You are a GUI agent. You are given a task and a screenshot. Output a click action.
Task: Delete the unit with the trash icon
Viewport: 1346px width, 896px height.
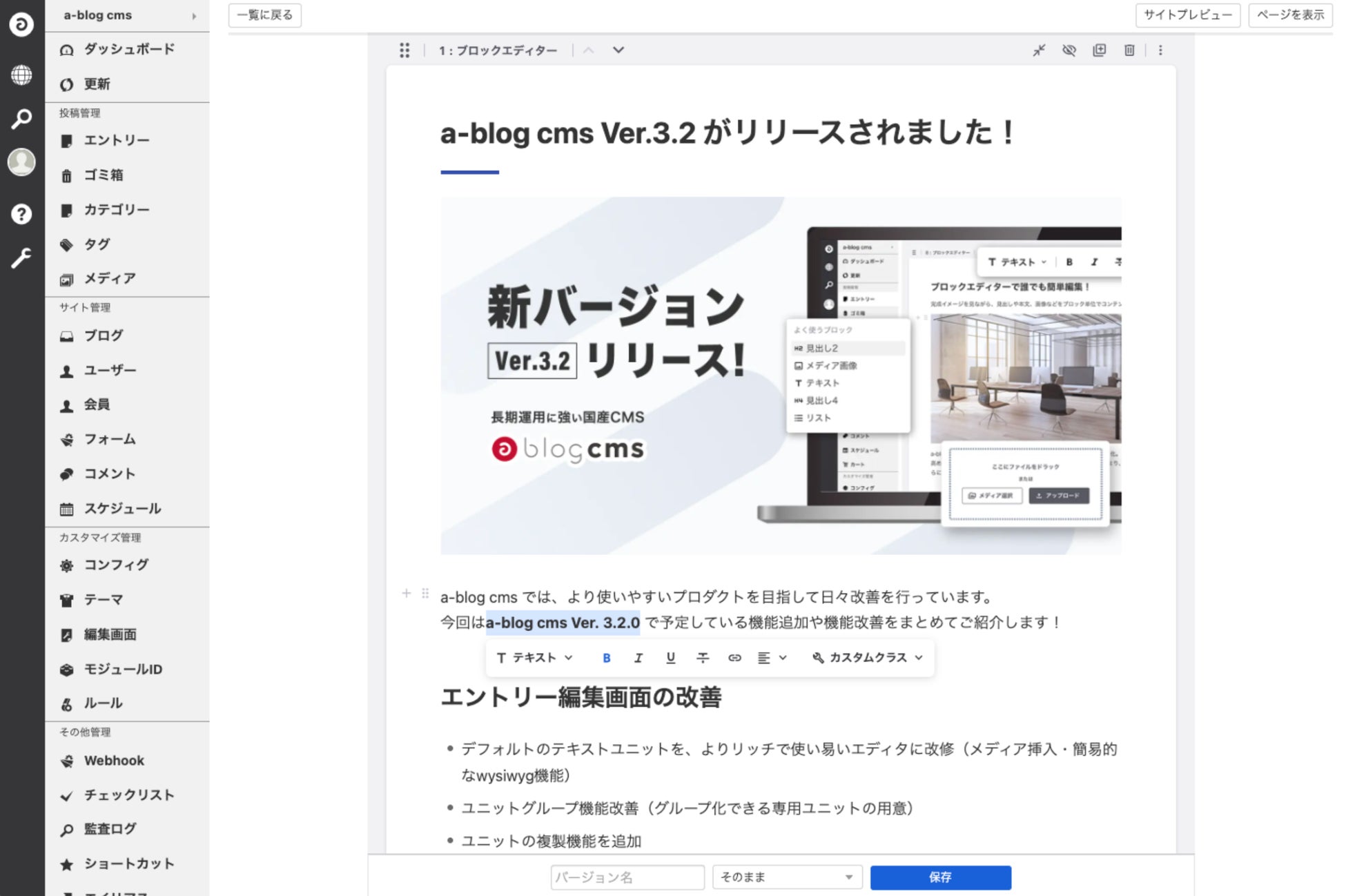(x=1129, y=50)
